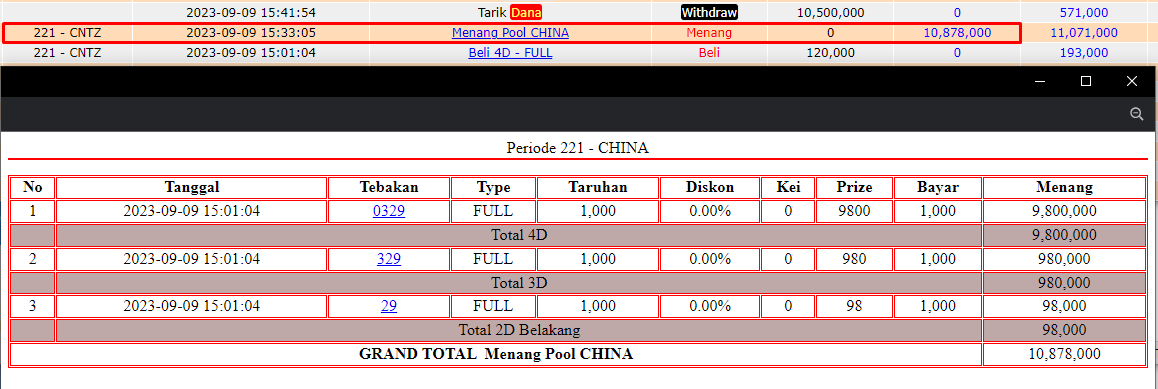Select 11,071,000 balance value
The width and height of the screenshot is (1158, 389).
[x=1083, y=32]
